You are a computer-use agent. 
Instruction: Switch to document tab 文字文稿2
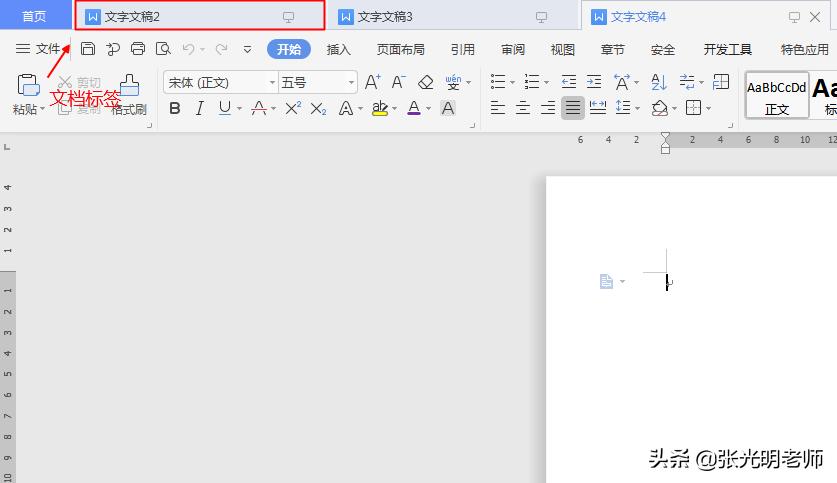[199, 16]
